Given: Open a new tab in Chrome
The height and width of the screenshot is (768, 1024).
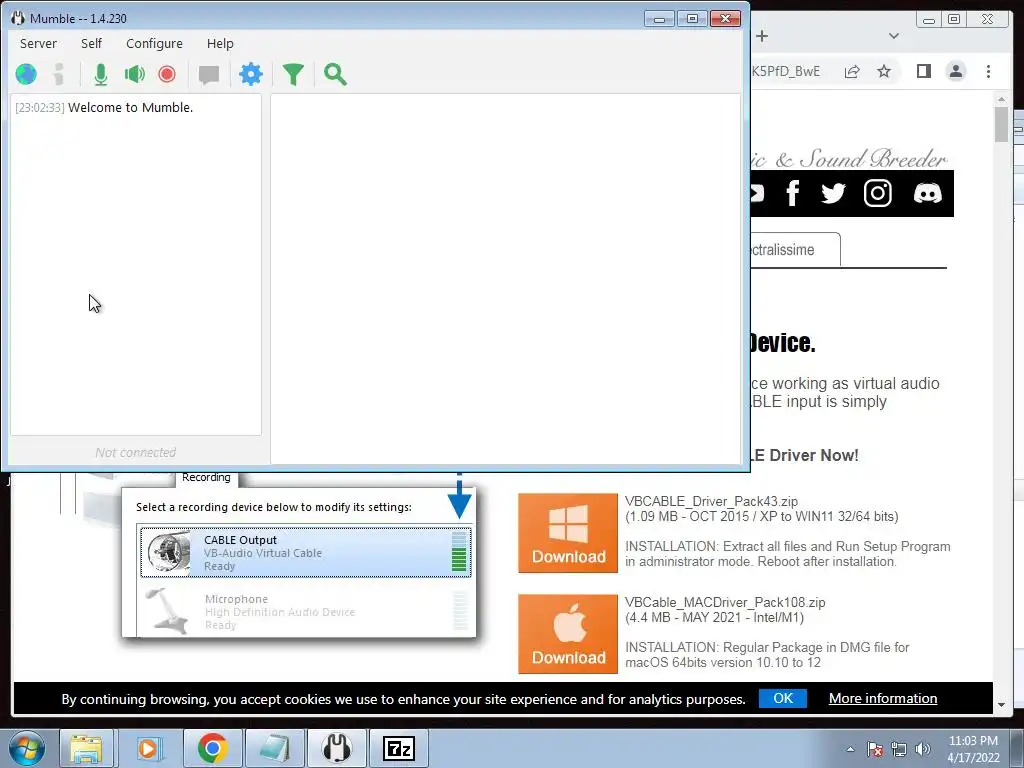Looking at the screenshot, I should coord(762,37).
